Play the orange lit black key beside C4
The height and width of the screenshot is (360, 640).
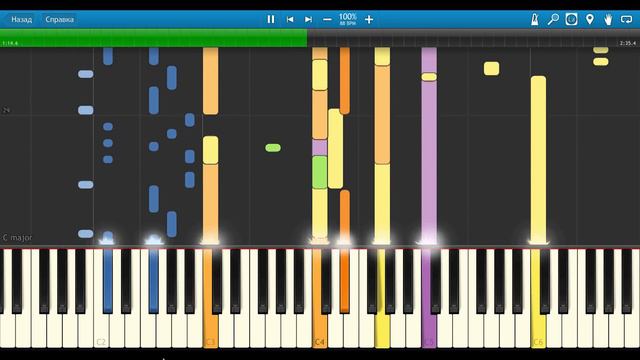[344, 281]
